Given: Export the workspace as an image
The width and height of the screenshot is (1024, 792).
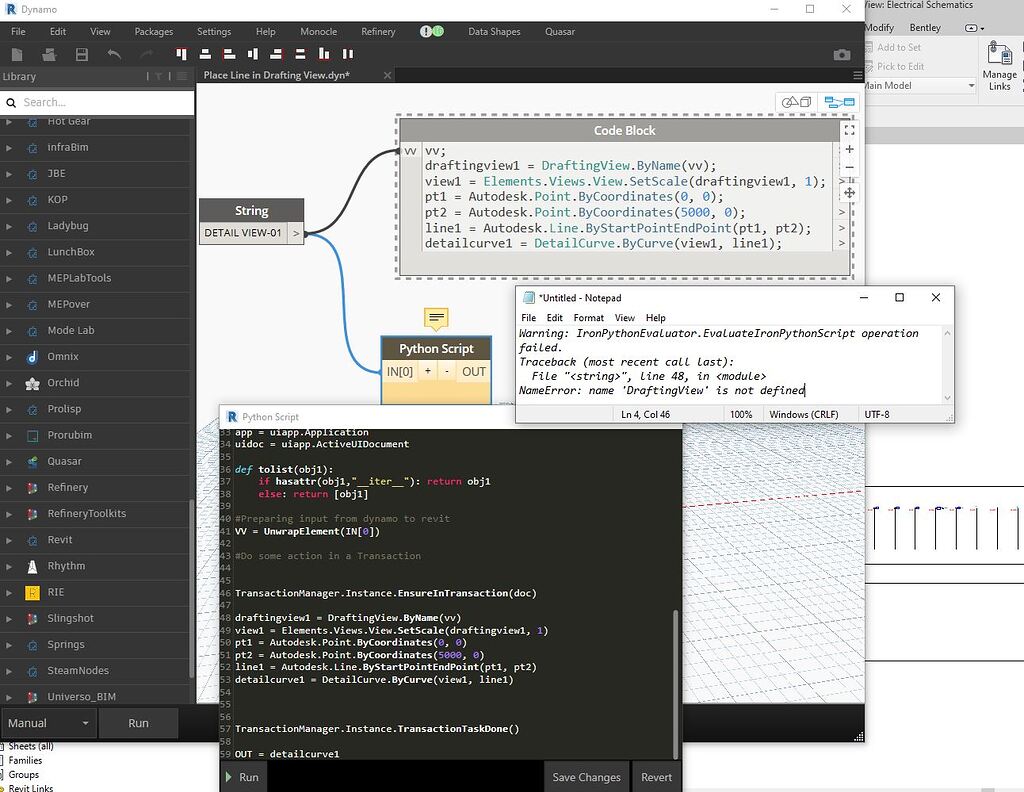Looking at the screenshot, I should pyautogui.click(x=842, y=56).
